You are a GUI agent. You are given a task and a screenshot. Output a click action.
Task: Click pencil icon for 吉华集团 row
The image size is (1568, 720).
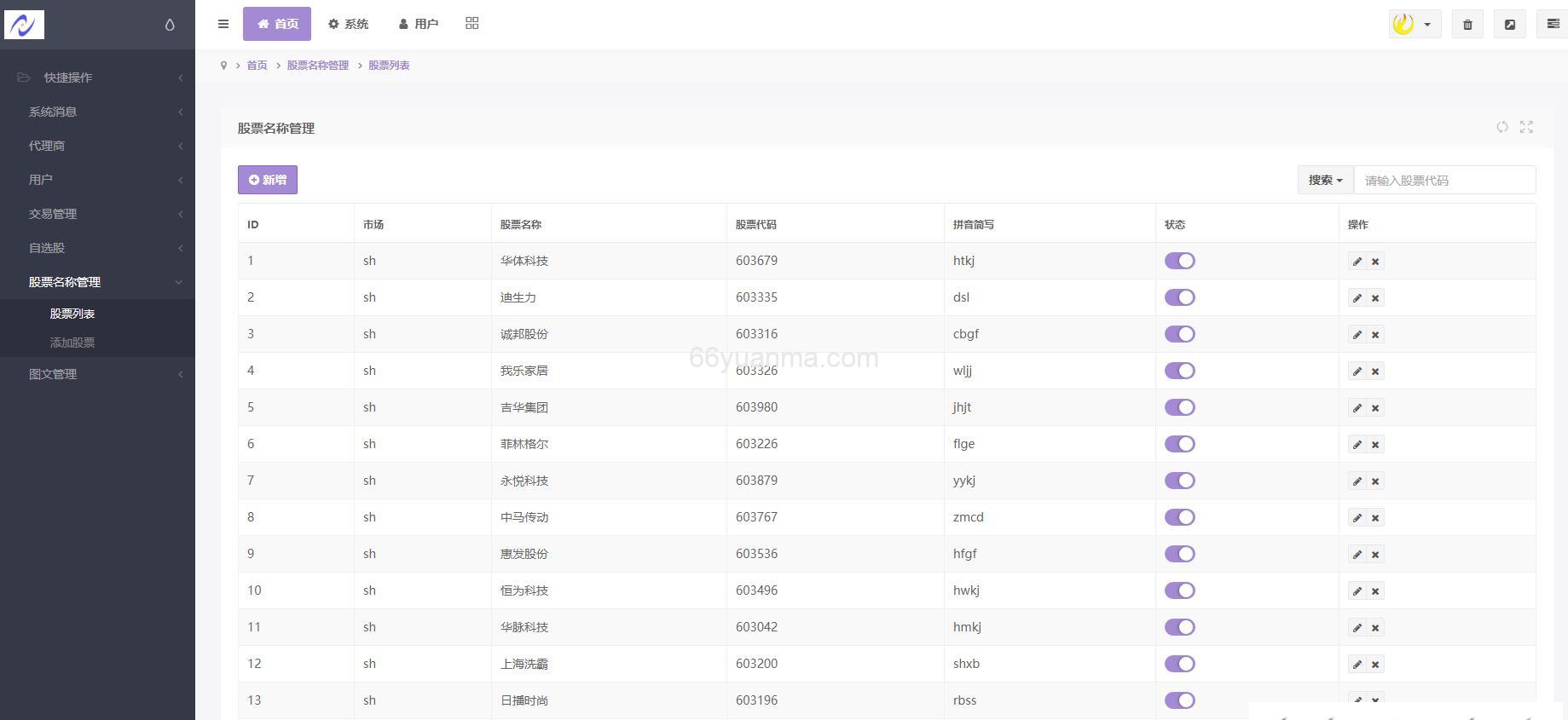coord(1357,408)
